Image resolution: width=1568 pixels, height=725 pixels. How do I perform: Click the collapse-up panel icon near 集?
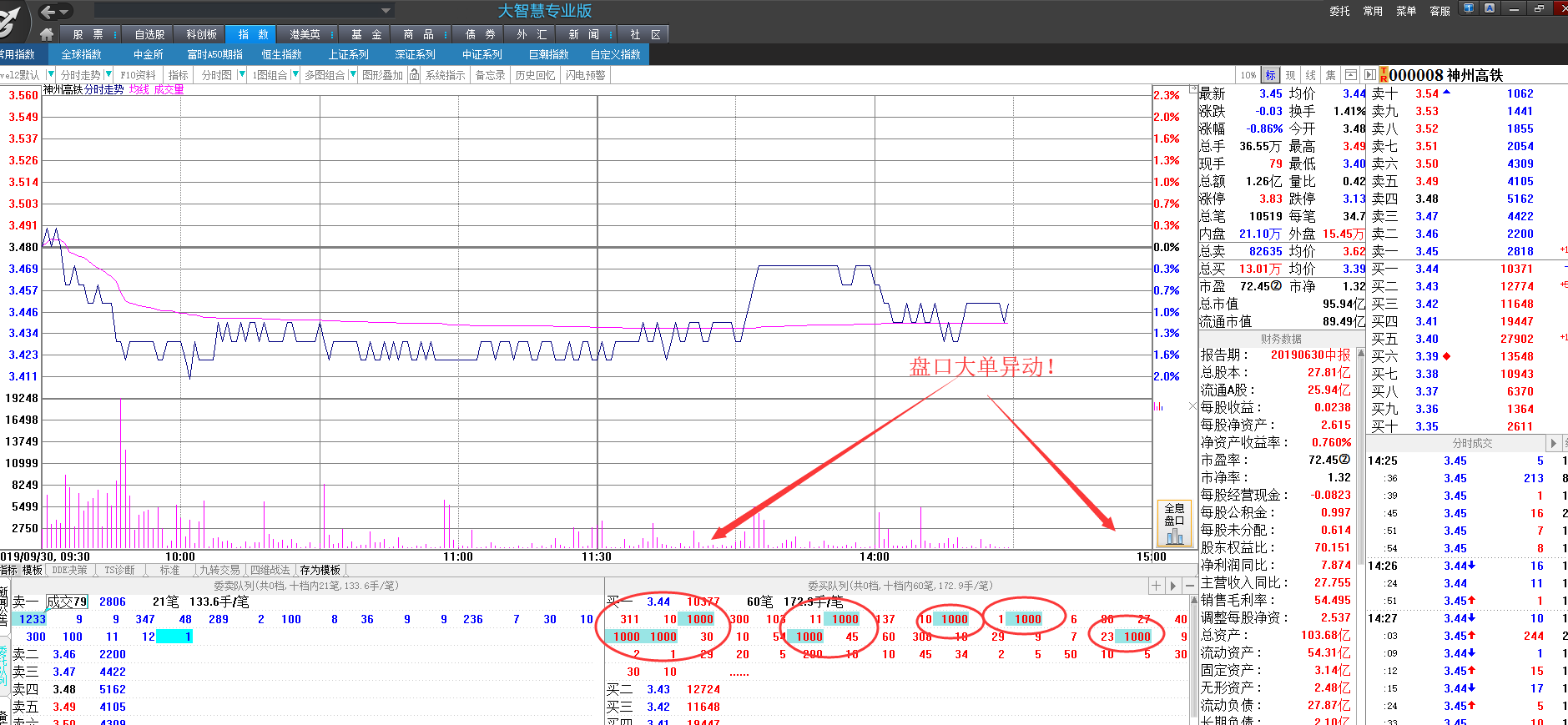(1350, 75)
